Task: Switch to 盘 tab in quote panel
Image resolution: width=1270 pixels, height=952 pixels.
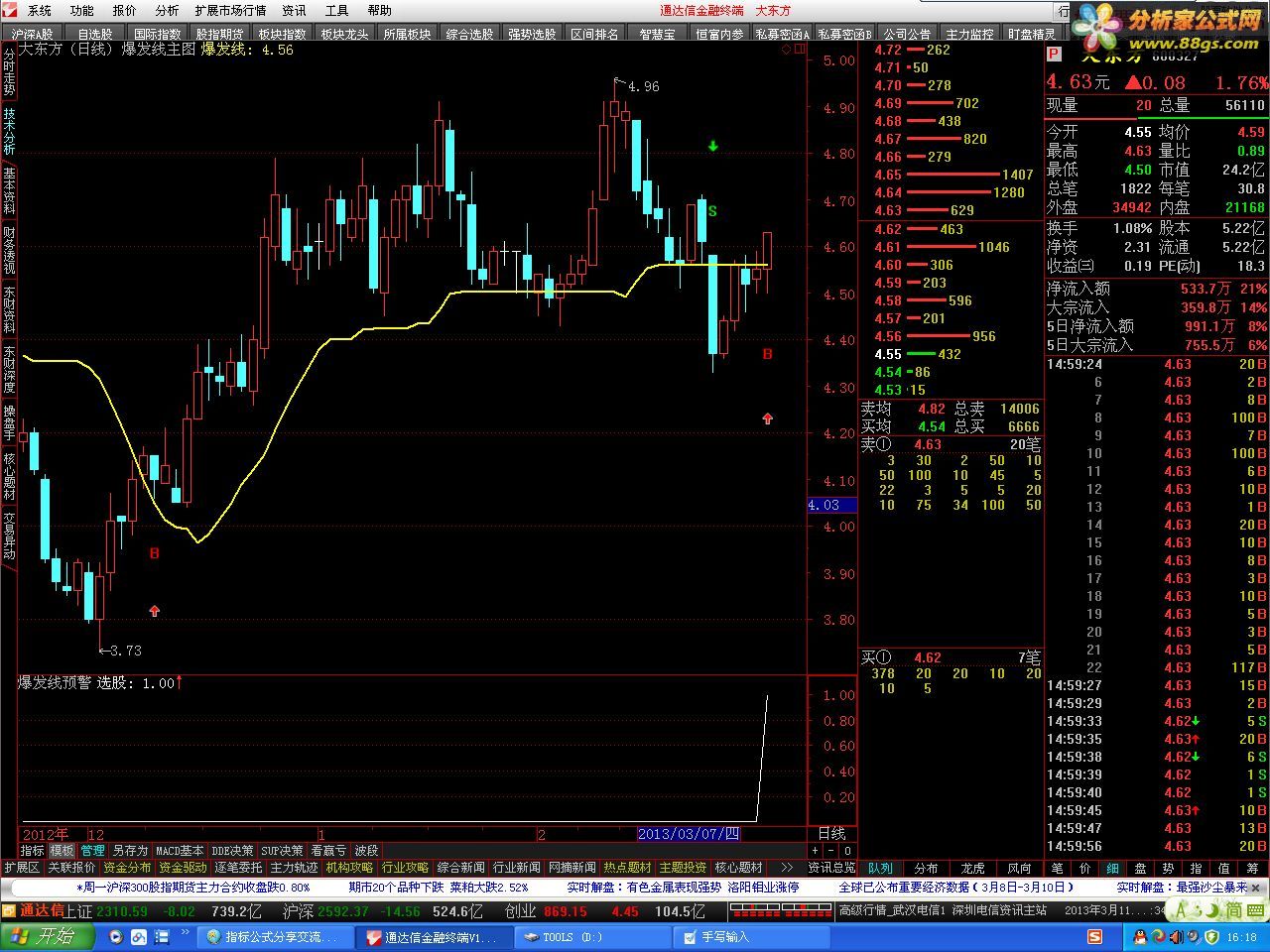Action: pos(1140,868)
